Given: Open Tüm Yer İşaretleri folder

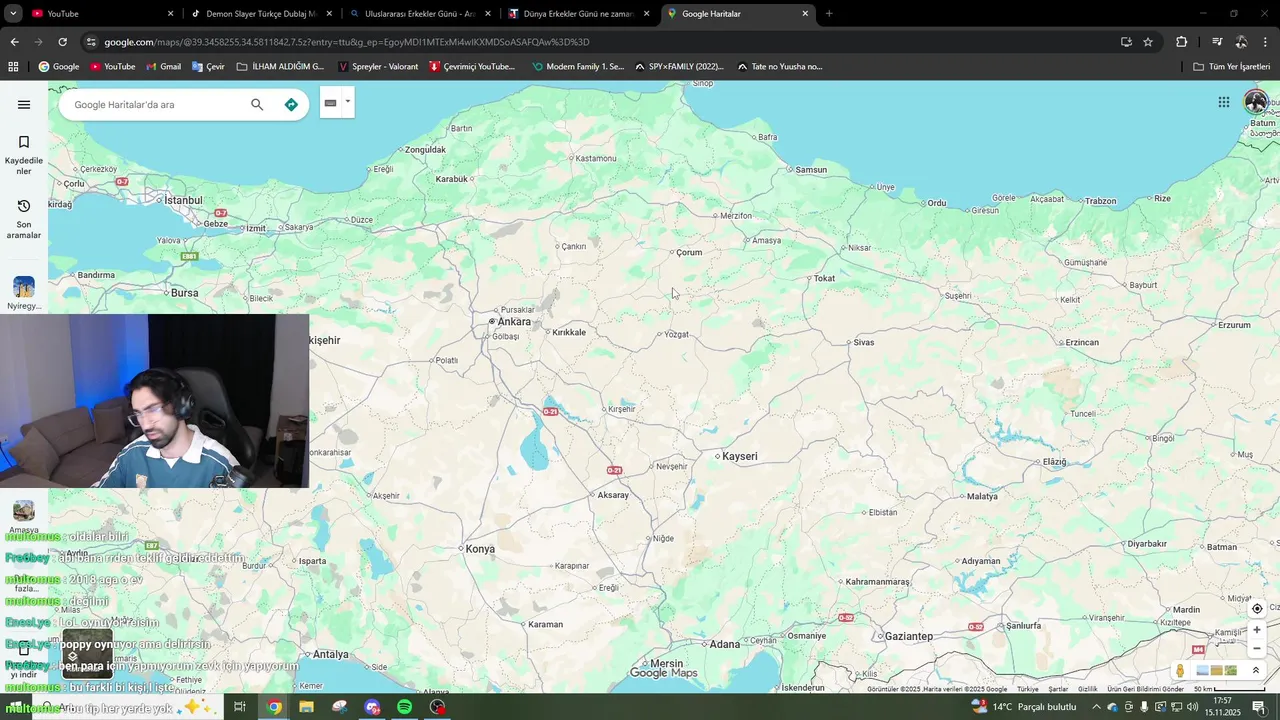Looking at the screenshot, I should tap(1232, 67).
